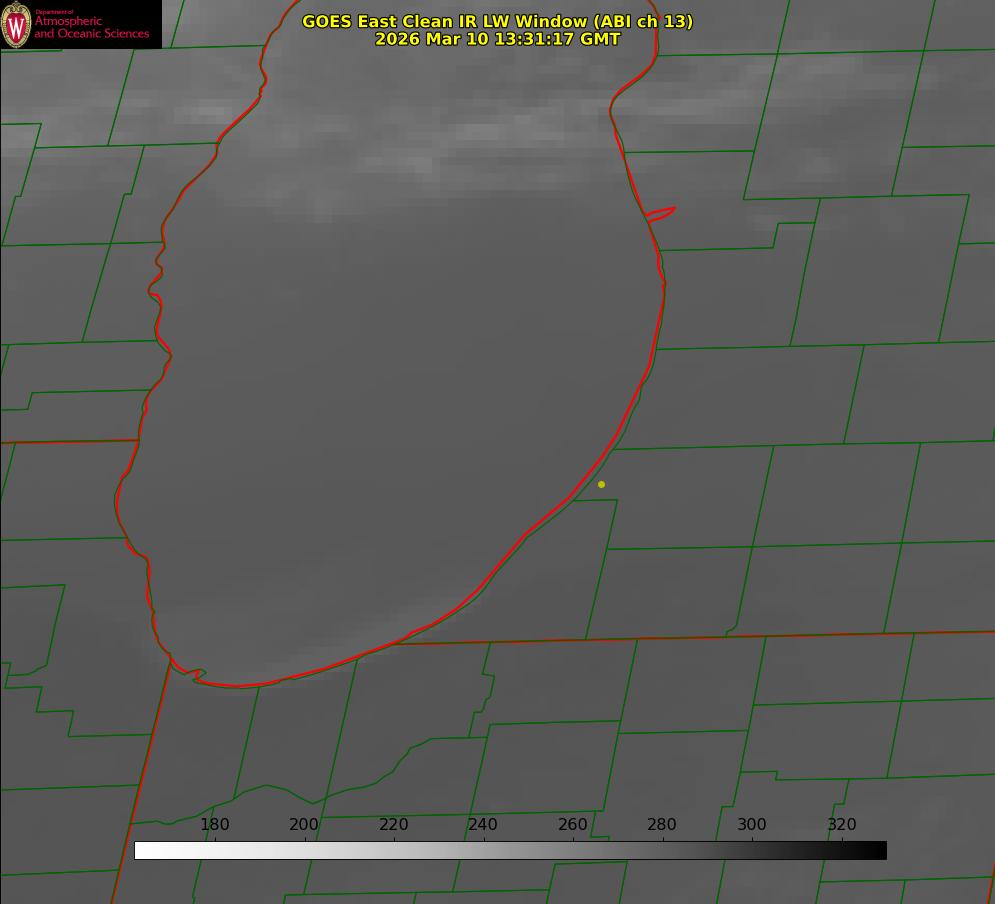Click the 280 colorbar label
The height and width of the screenshot is (904, 995).
[662, 824]
